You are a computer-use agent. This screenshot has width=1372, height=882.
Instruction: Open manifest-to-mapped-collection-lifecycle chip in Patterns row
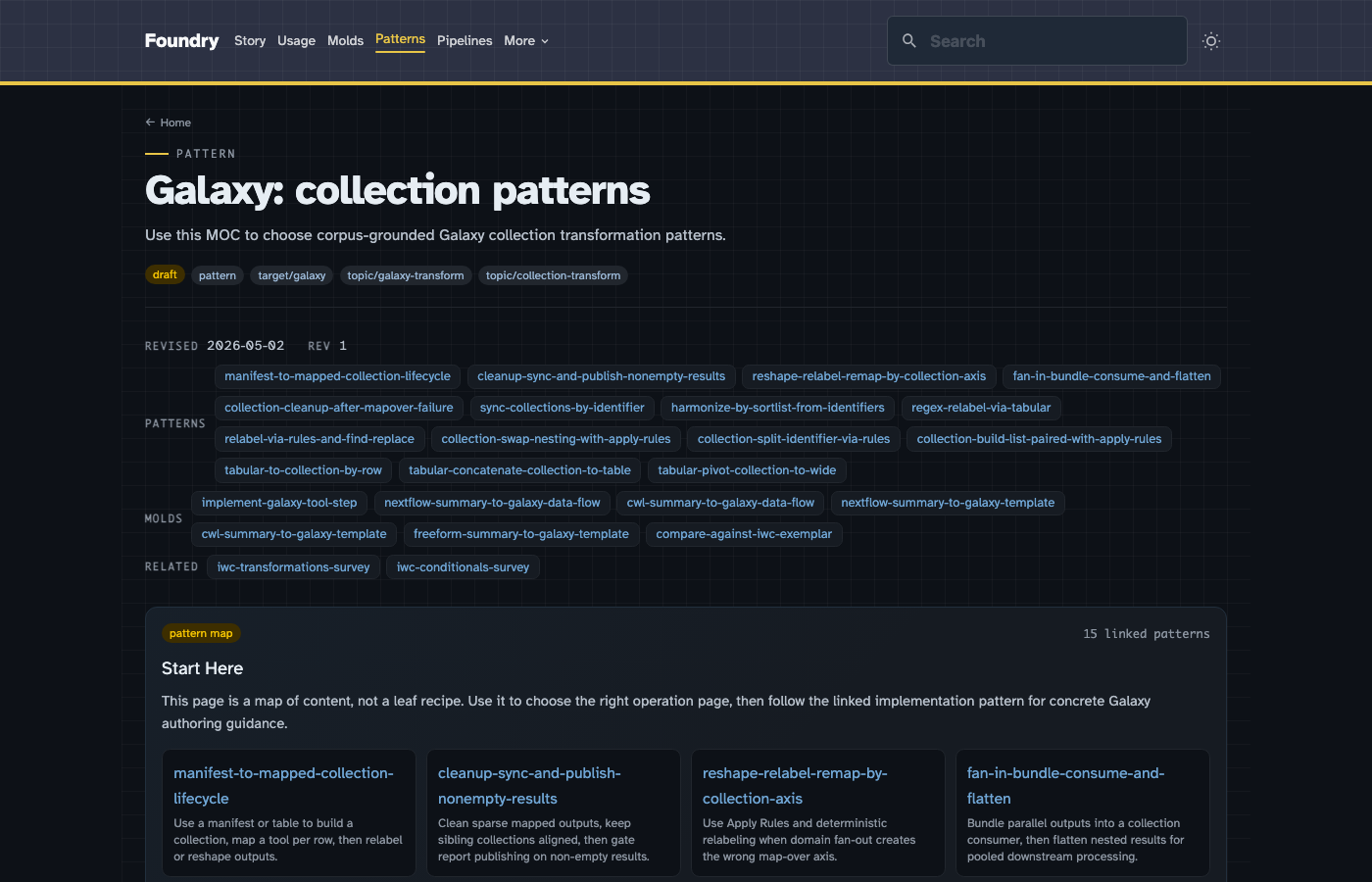[x=337, y=376]
